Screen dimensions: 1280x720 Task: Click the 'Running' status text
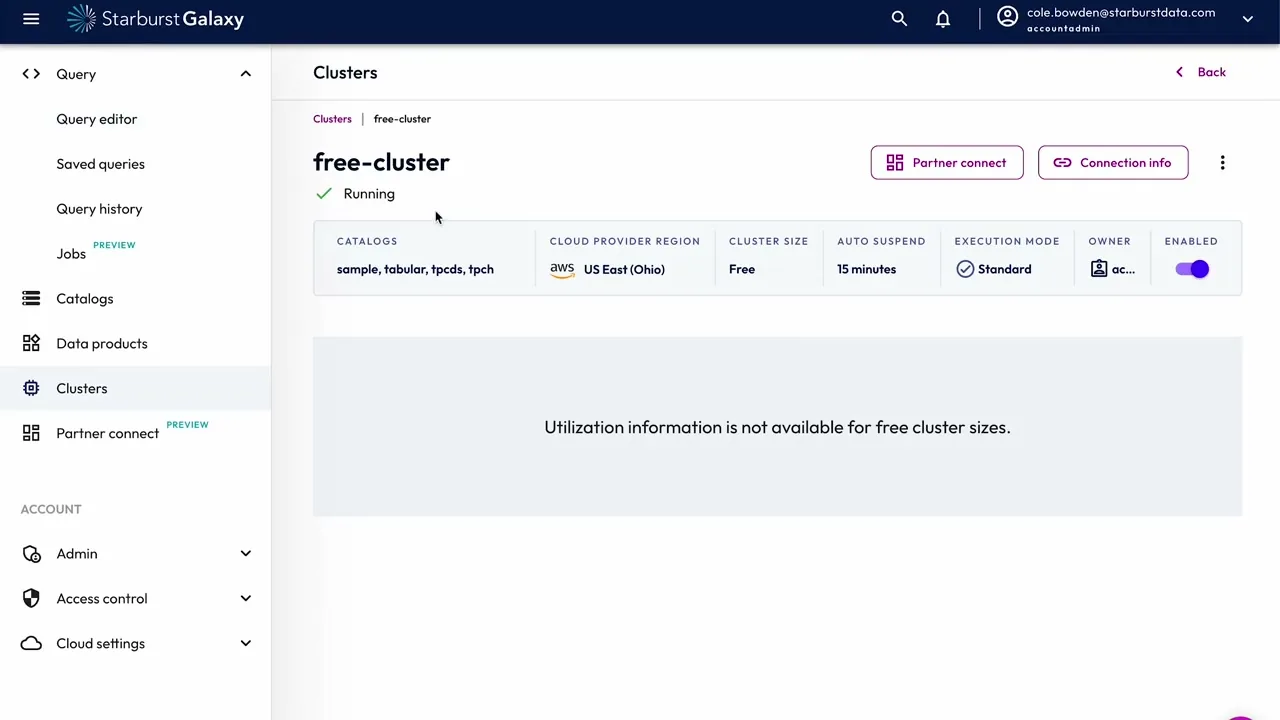click(369, 194)
